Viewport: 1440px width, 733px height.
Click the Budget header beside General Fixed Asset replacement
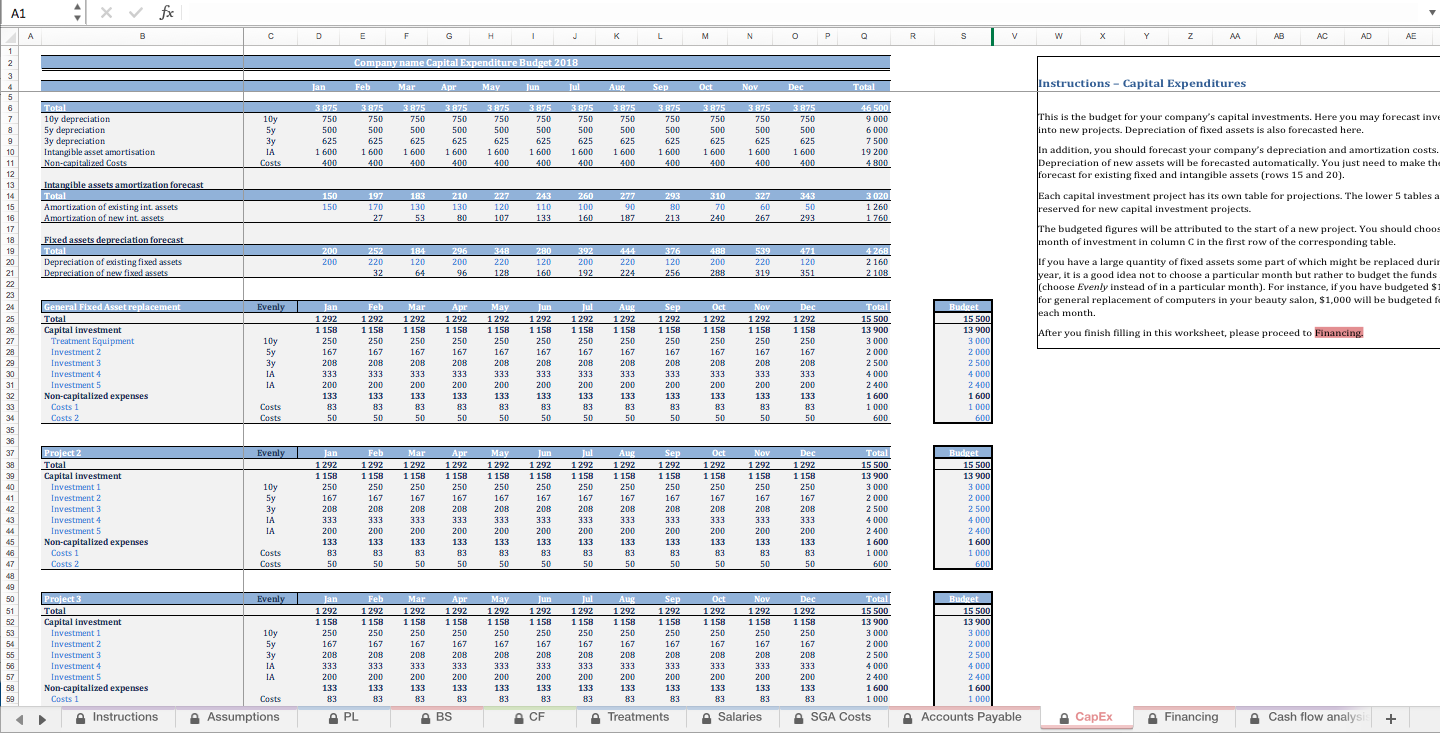pyautogui.click(x=963, y=307)
